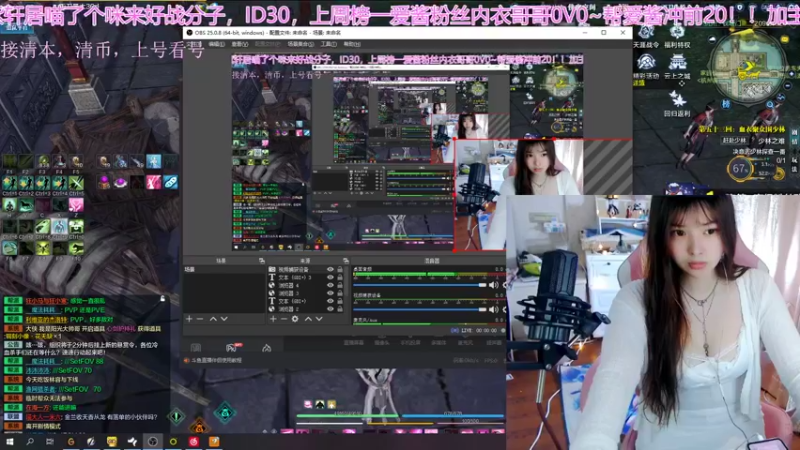
Task: Click the 67% circular progress indicator
Action: (x=739, y=169)
